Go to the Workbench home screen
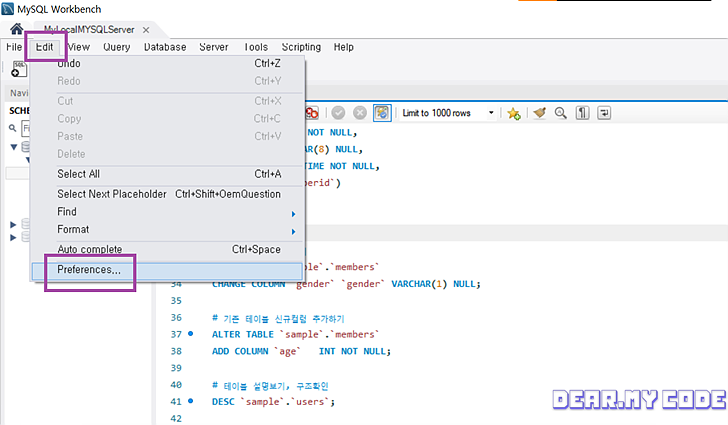The width and height of the screenshot is (728, 425). 17,29
